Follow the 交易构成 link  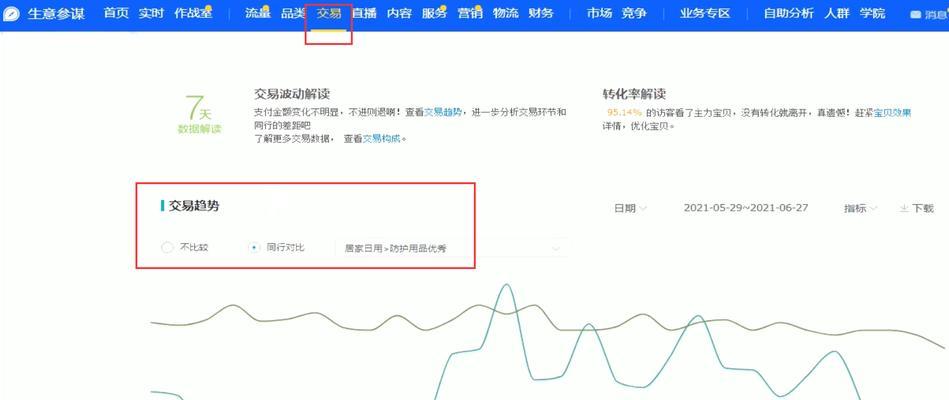[381, 139]
